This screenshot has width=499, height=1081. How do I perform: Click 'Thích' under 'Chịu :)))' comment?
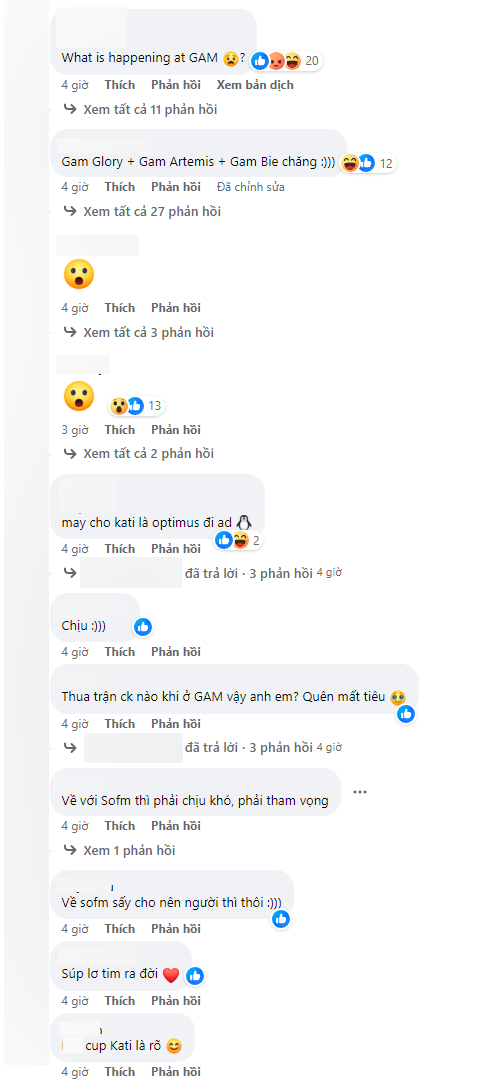pyautogui.click(x=120, y=651)
